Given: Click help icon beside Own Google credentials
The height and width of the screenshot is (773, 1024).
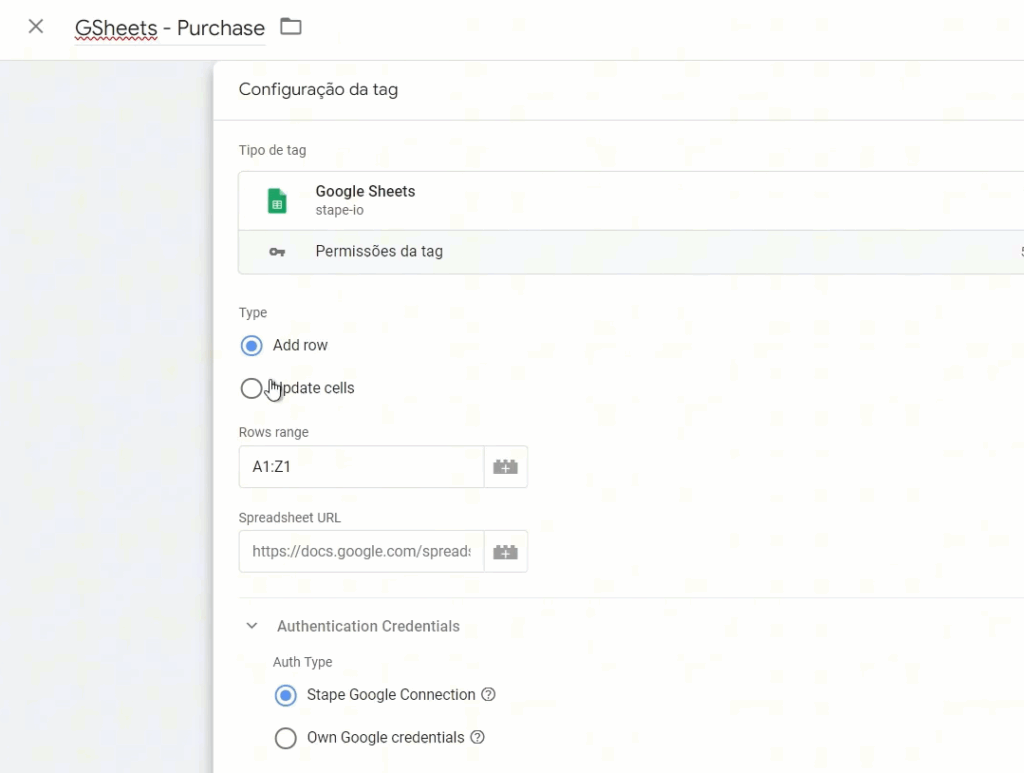Looking at the screenshot, I should tap(477, 738).
